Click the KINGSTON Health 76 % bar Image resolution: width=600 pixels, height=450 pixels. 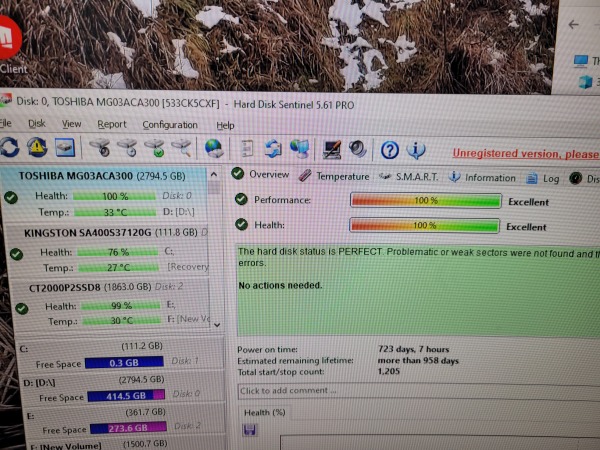coord(117,252)
